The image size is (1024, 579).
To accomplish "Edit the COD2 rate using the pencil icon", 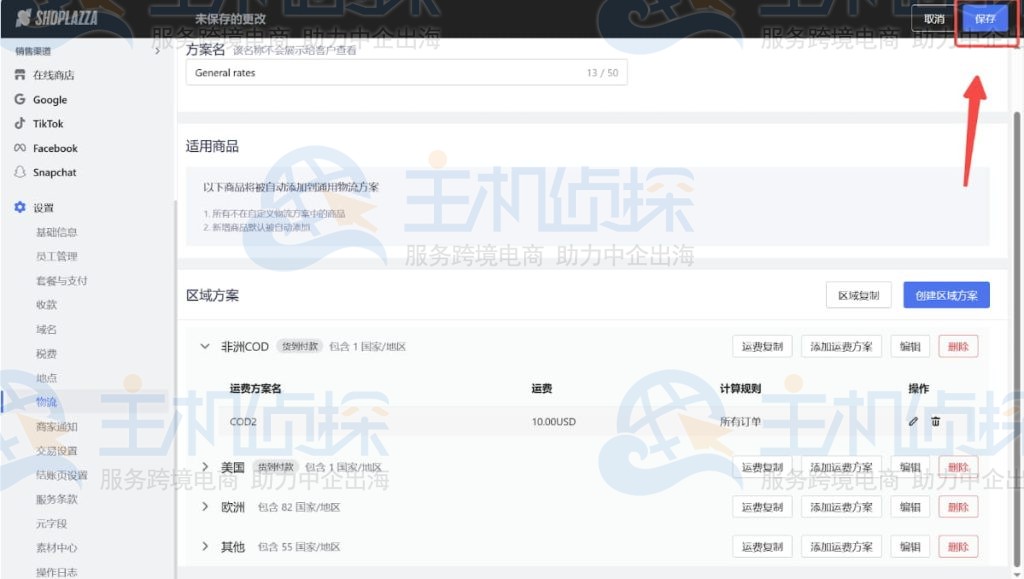I will (x=911, y=422).
